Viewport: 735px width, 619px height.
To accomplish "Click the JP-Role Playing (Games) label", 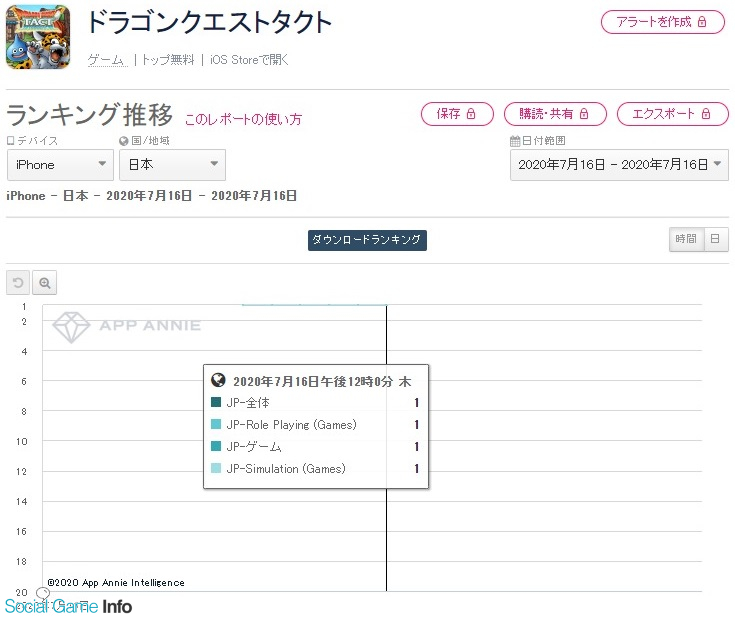I will (x=292, y=425).
